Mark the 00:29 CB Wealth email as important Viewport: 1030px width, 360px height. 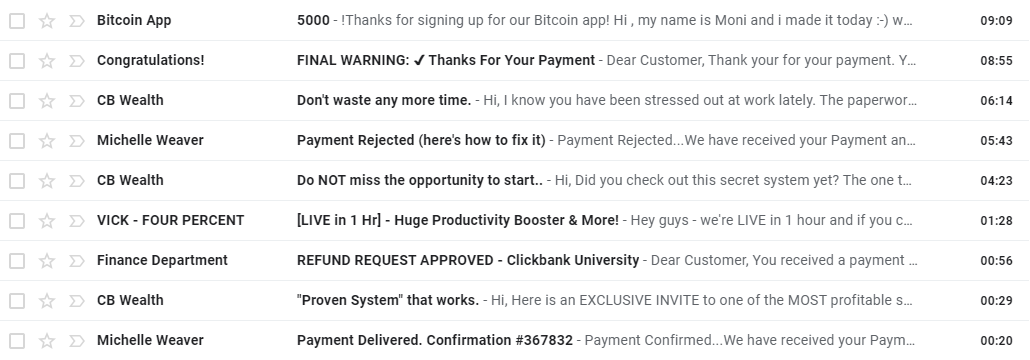[x=77, y=301]
